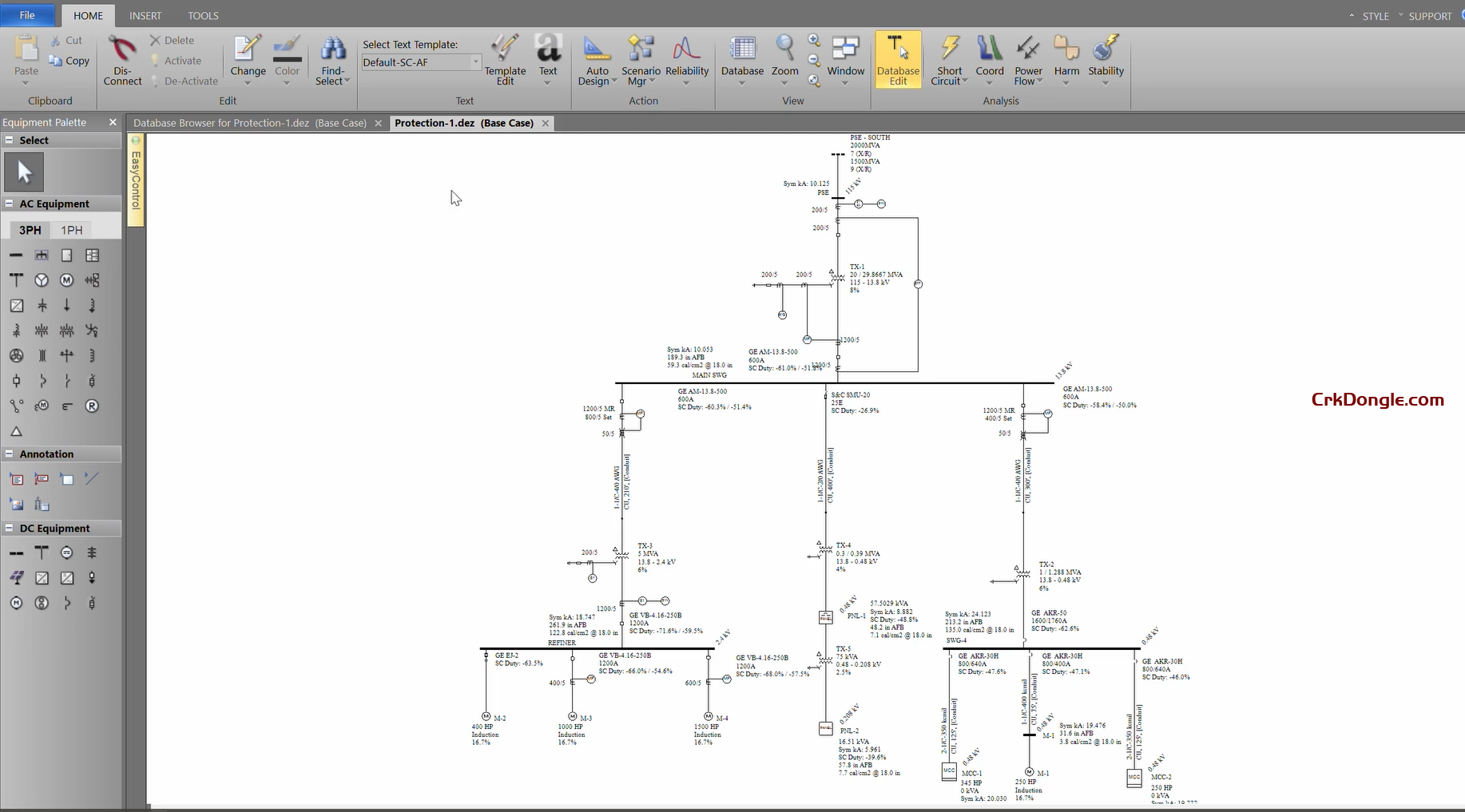Open the TOOLS ribbon tab

coord(203,15)
